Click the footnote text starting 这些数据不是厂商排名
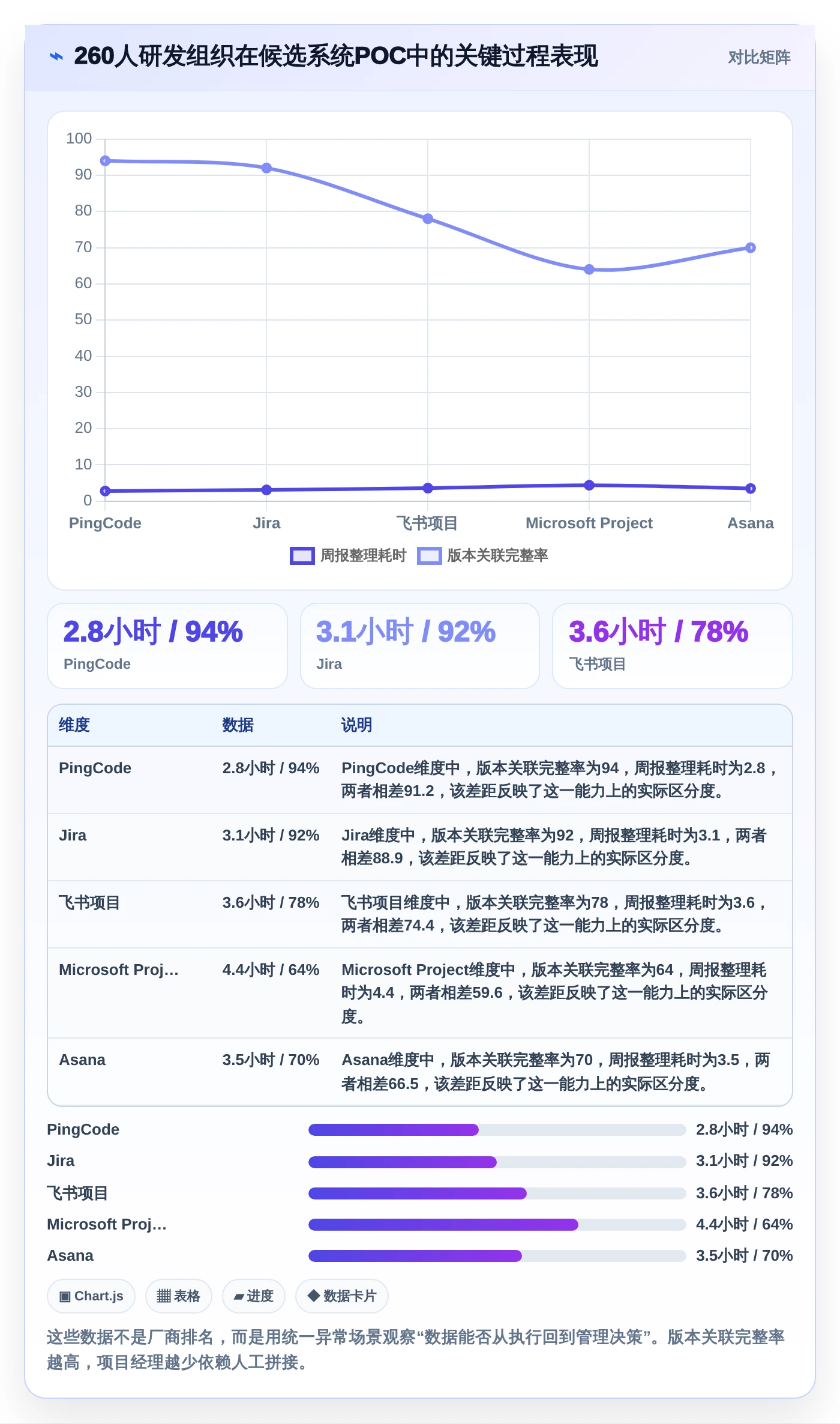The image size is (840, 1424). click(416, 1350)
